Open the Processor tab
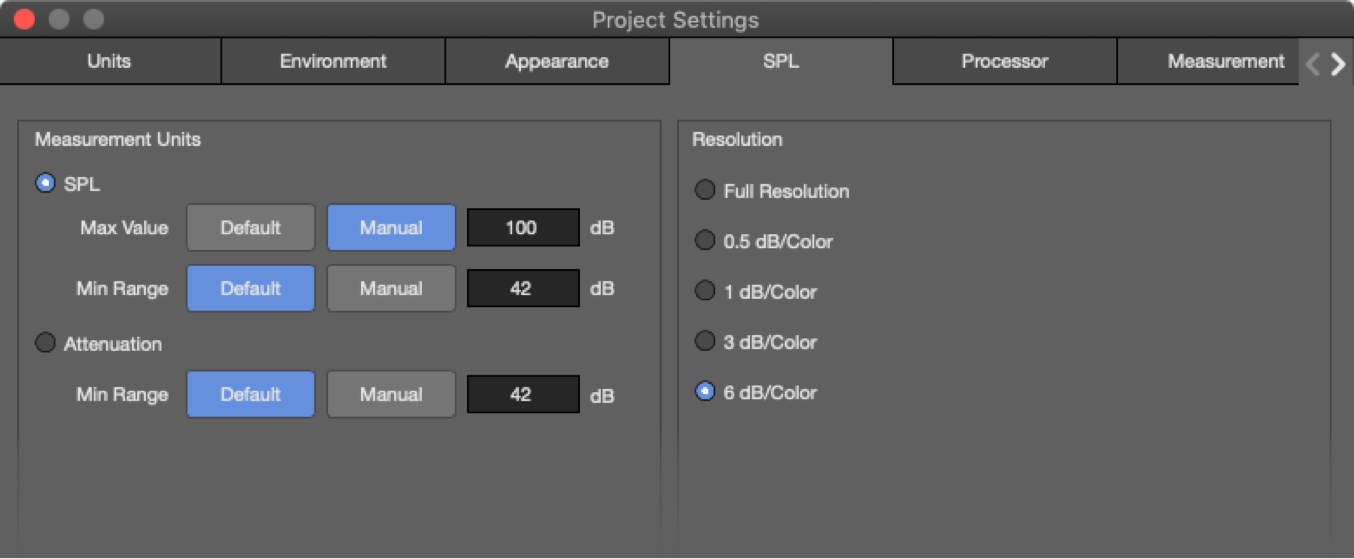 click(1005, 61)
